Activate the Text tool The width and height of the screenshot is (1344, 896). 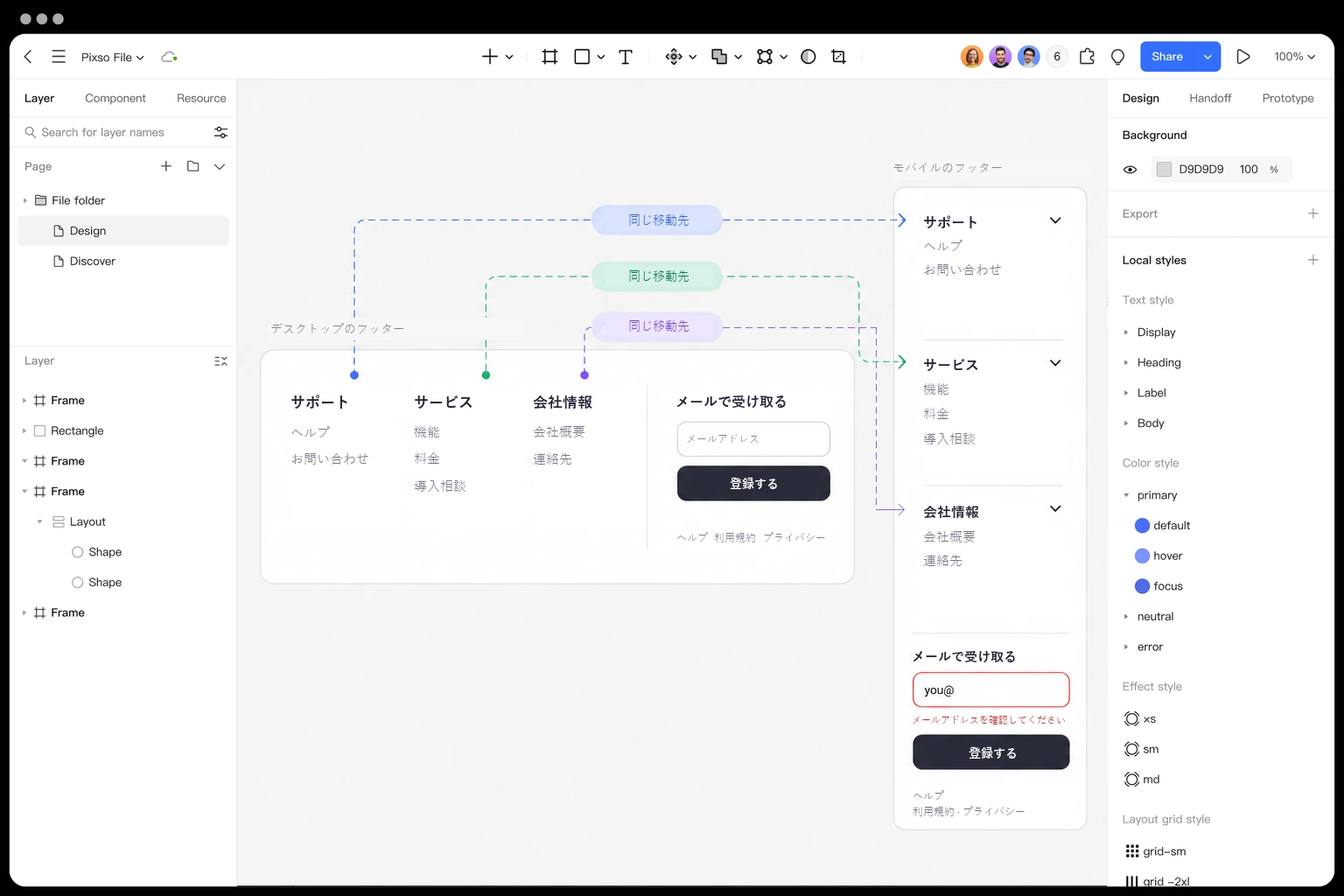pyautogui.click(x=626, y=57)
